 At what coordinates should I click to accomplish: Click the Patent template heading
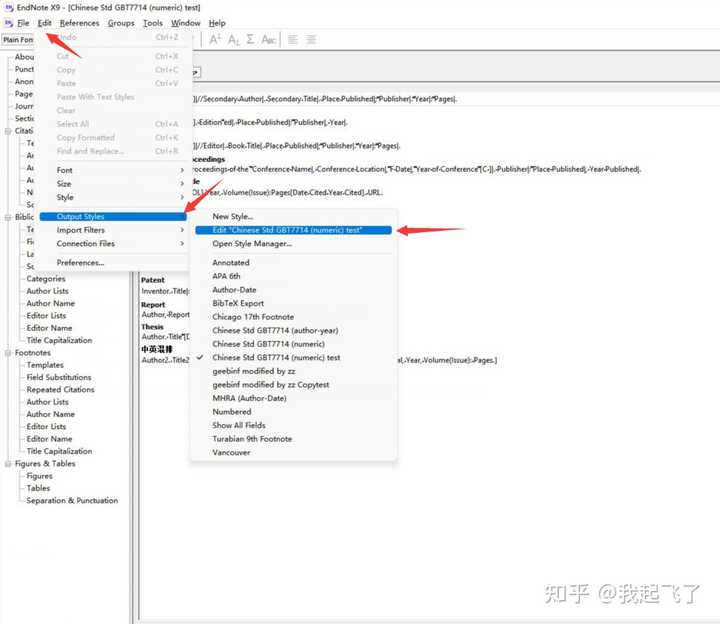152,280
